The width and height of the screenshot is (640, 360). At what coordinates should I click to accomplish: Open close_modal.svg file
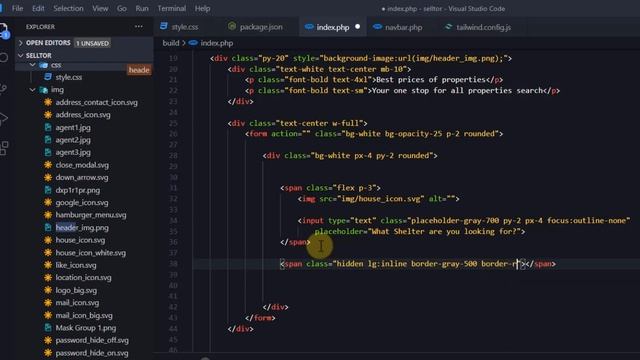pos(82,165)
